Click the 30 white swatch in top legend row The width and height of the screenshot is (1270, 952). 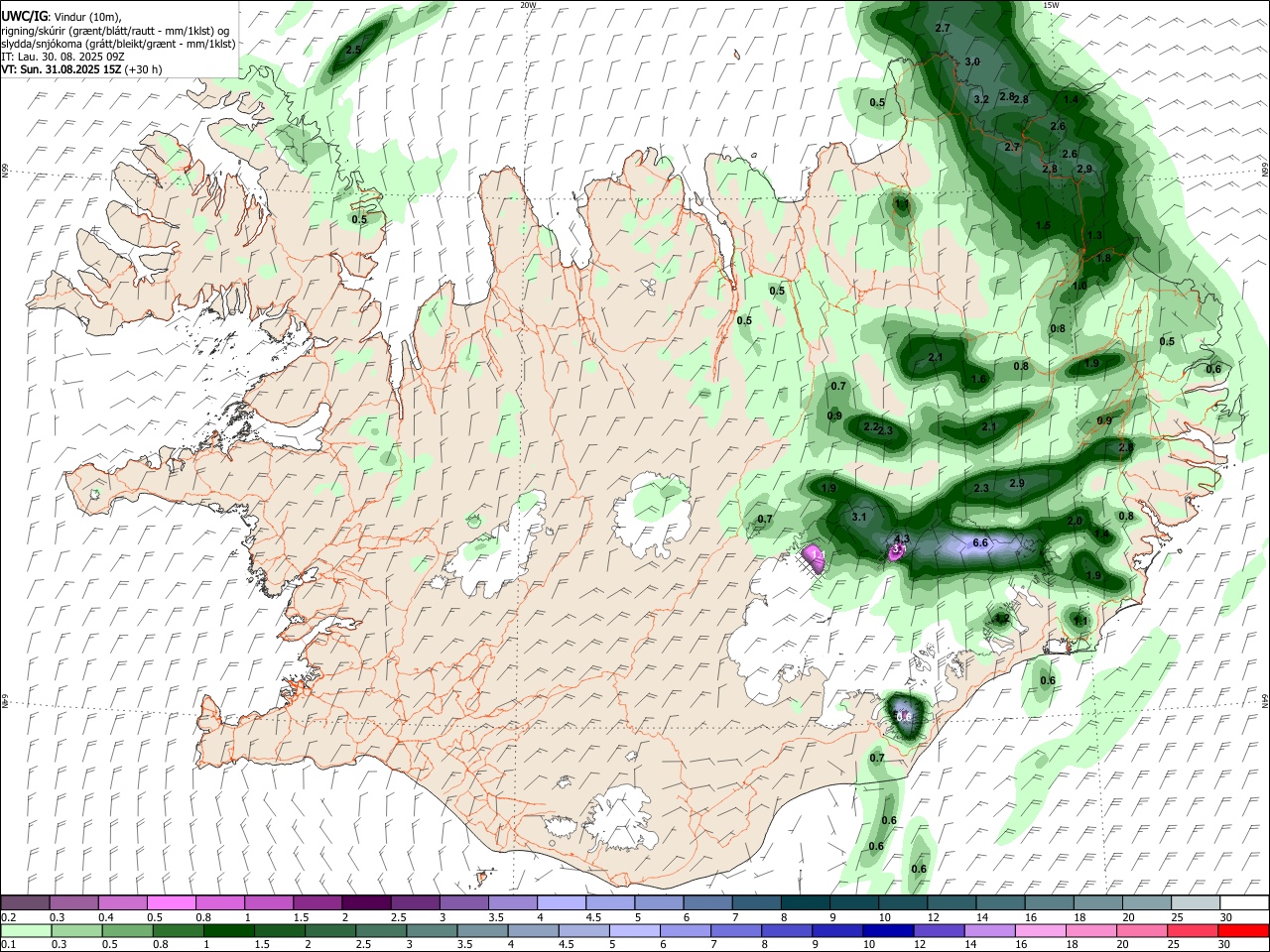pyautogui.click(x=1244, y=903)
